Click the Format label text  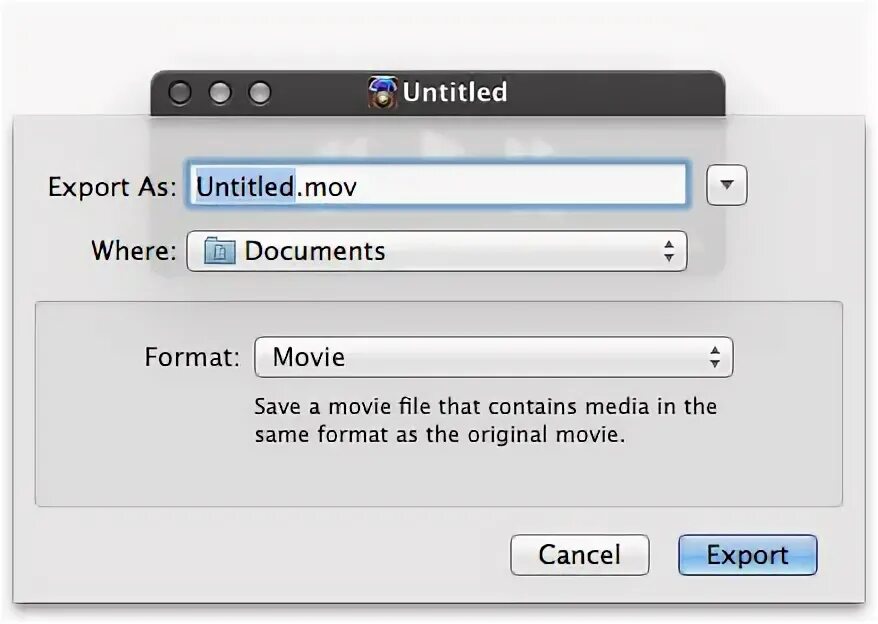192,357
